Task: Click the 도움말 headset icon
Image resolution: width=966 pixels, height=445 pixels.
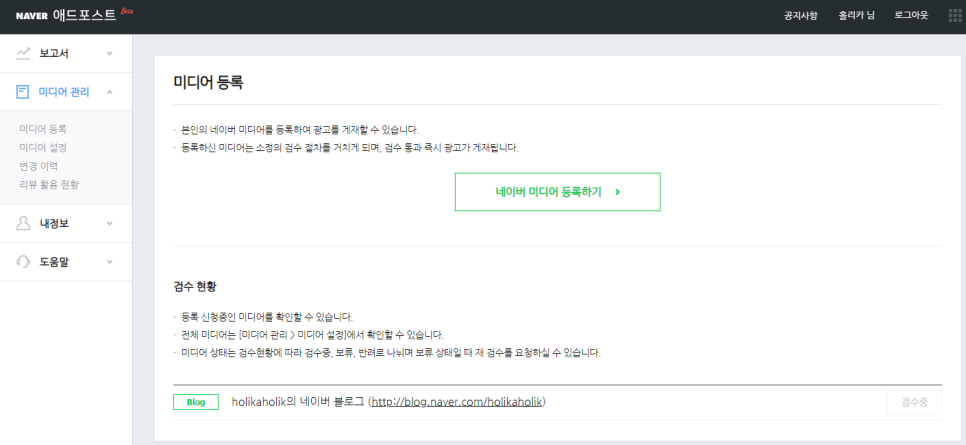Action: (23, 261)
